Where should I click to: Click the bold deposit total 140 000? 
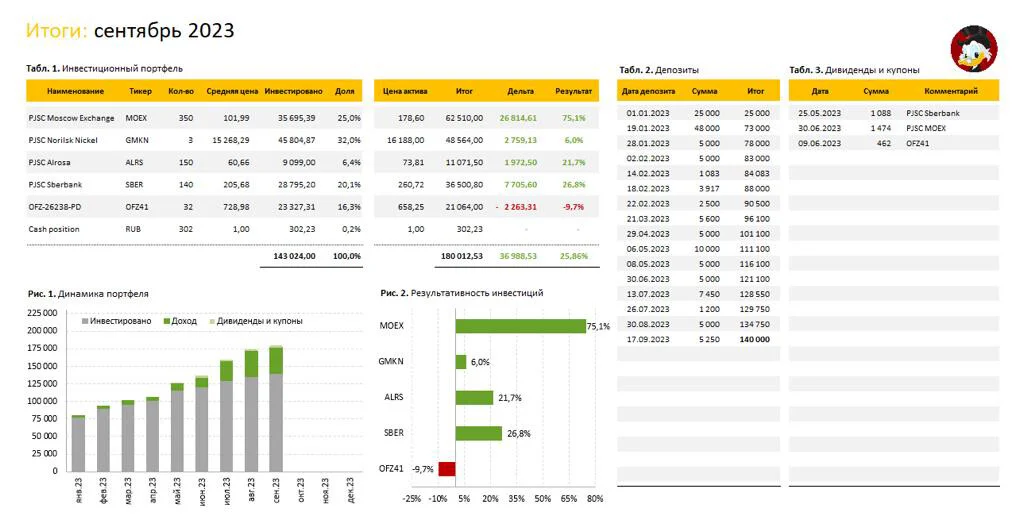tap(754, 340)
